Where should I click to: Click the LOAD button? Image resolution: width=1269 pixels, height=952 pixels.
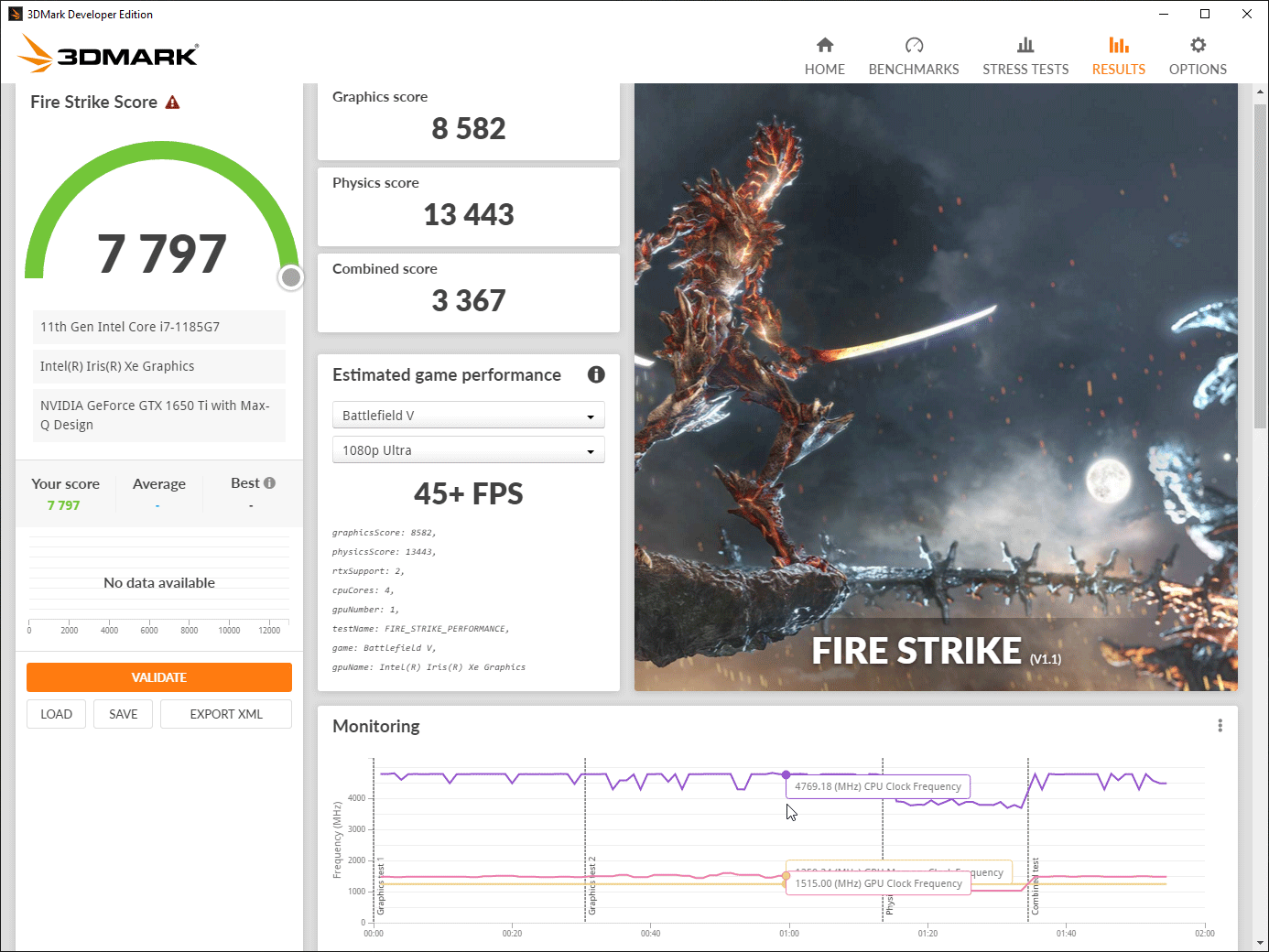click(x=56, y=714)
